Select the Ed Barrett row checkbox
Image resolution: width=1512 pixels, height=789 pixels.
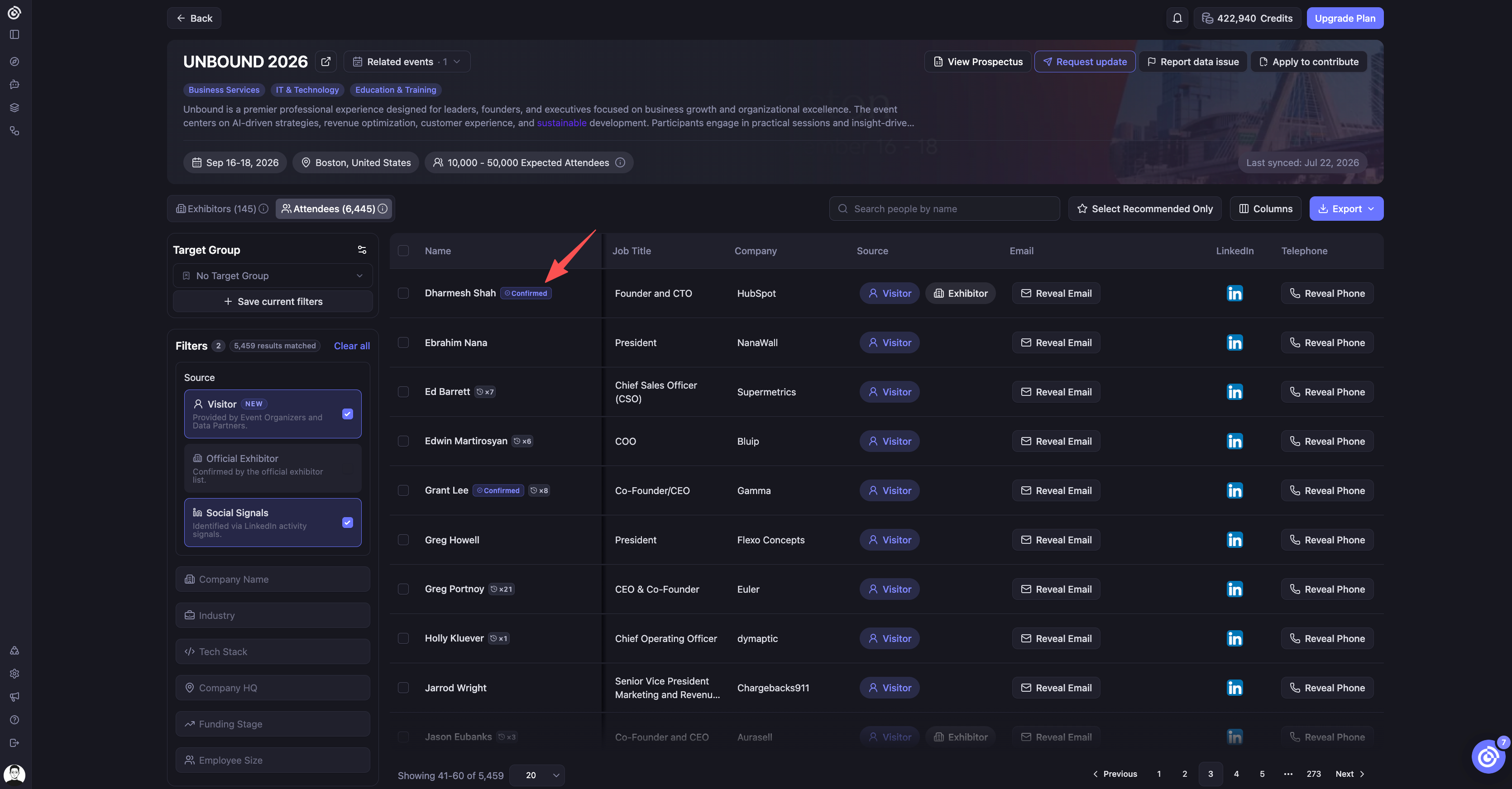pyautogui.click(x=403, y=392)
